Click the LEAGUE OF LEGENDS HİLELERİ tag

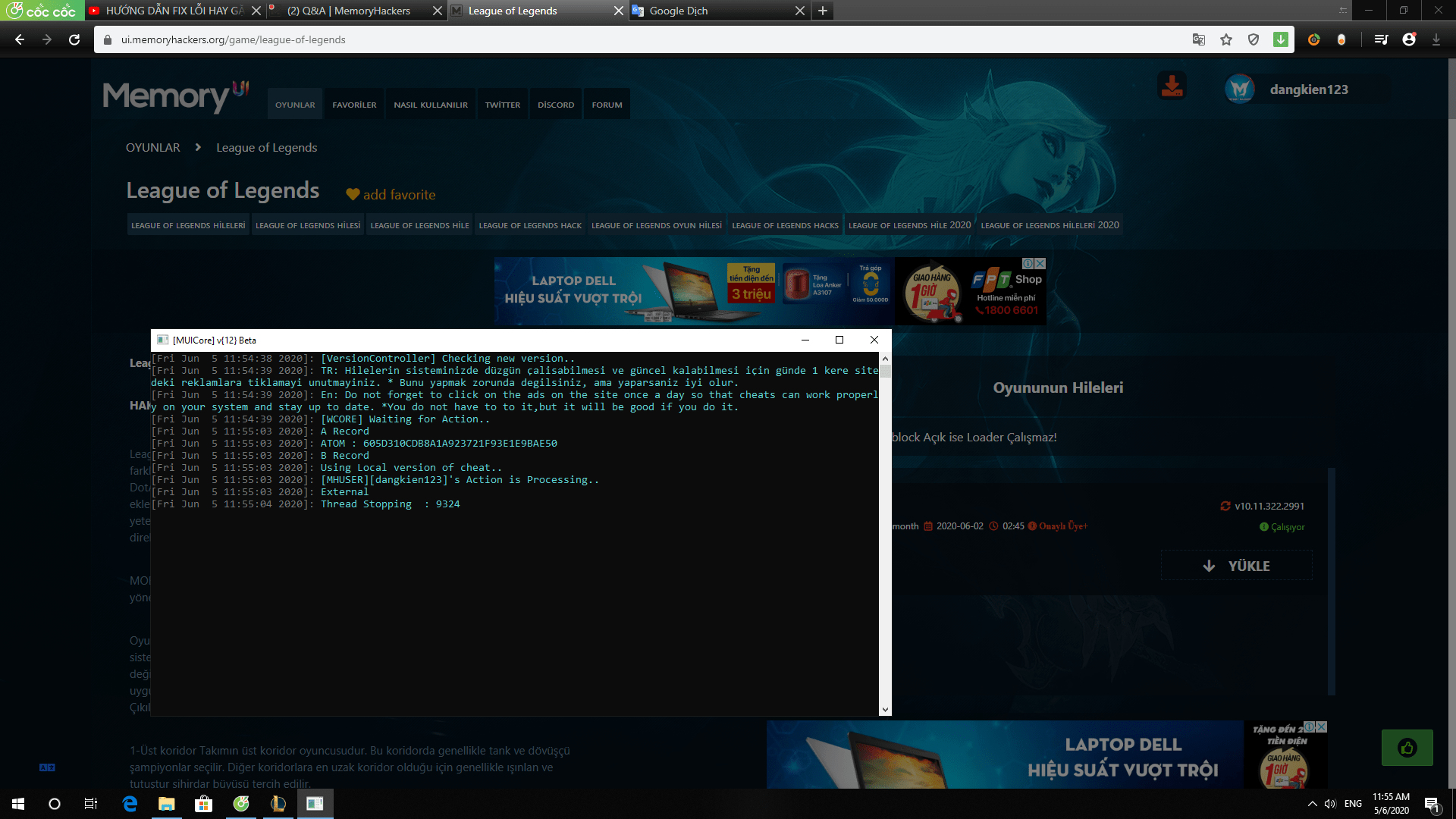point(188,225)
